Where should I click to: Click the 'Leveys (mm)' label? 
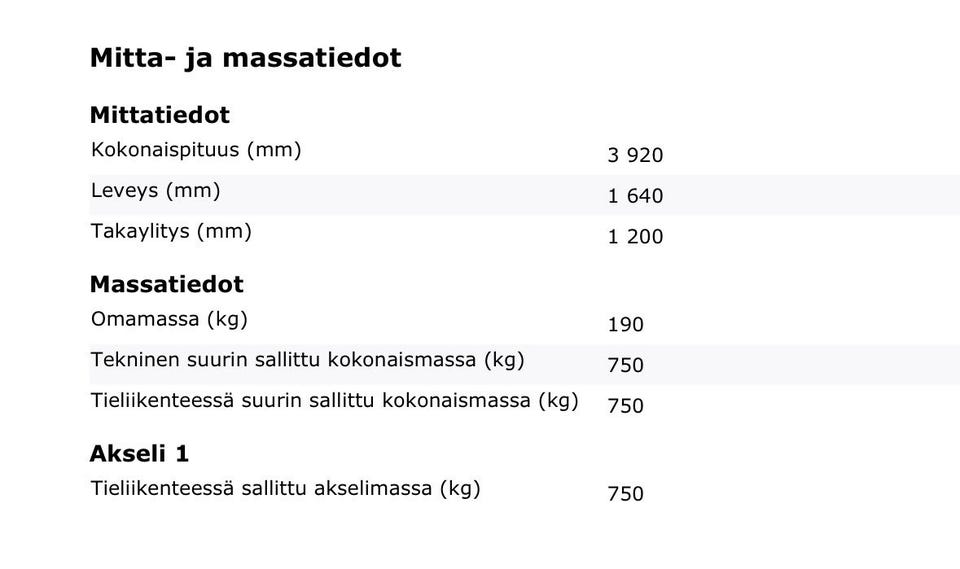tap(155, 191)
